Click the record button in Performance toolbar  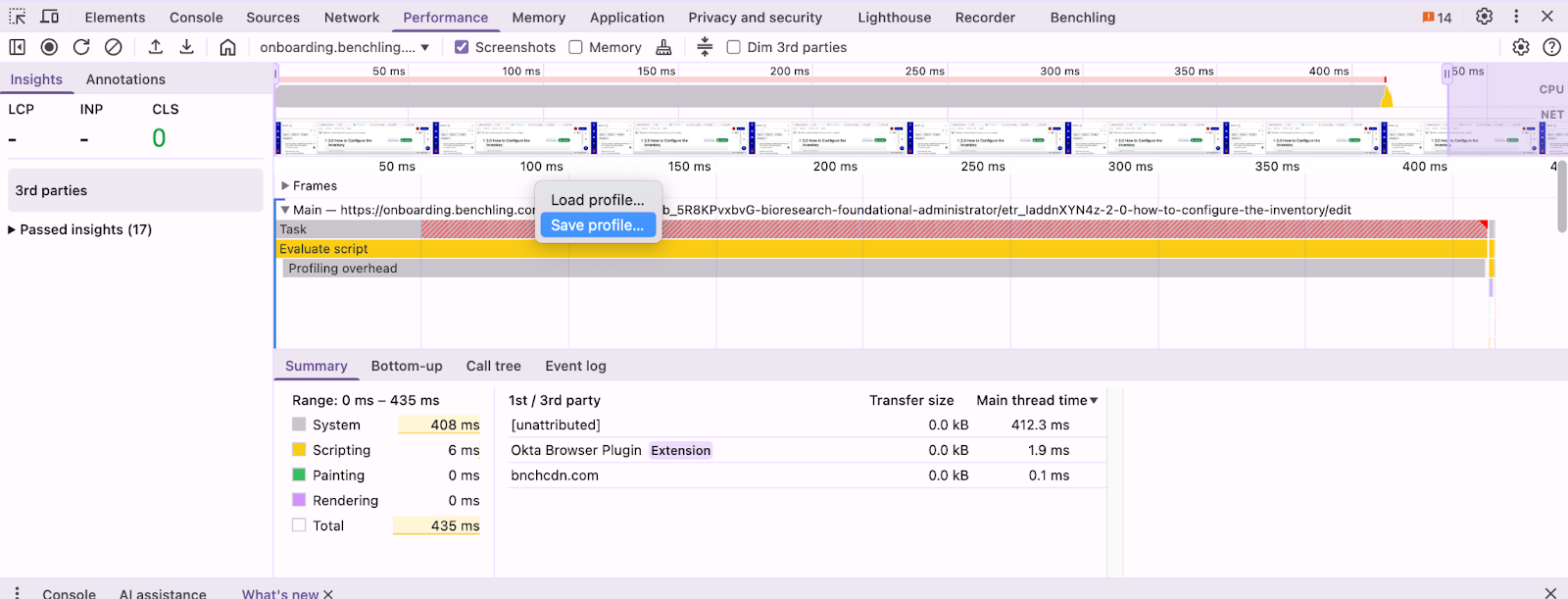click(49, 47)
